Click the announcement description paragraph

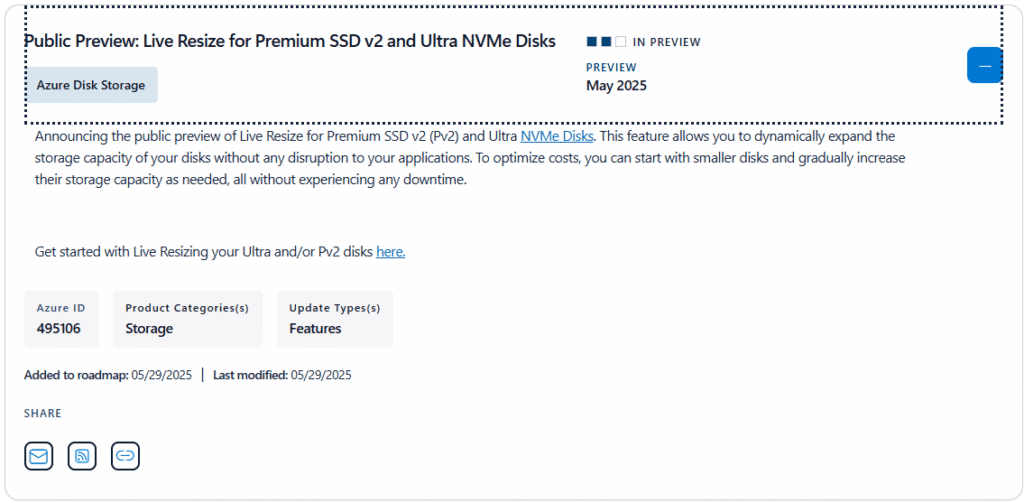point(465,158)
